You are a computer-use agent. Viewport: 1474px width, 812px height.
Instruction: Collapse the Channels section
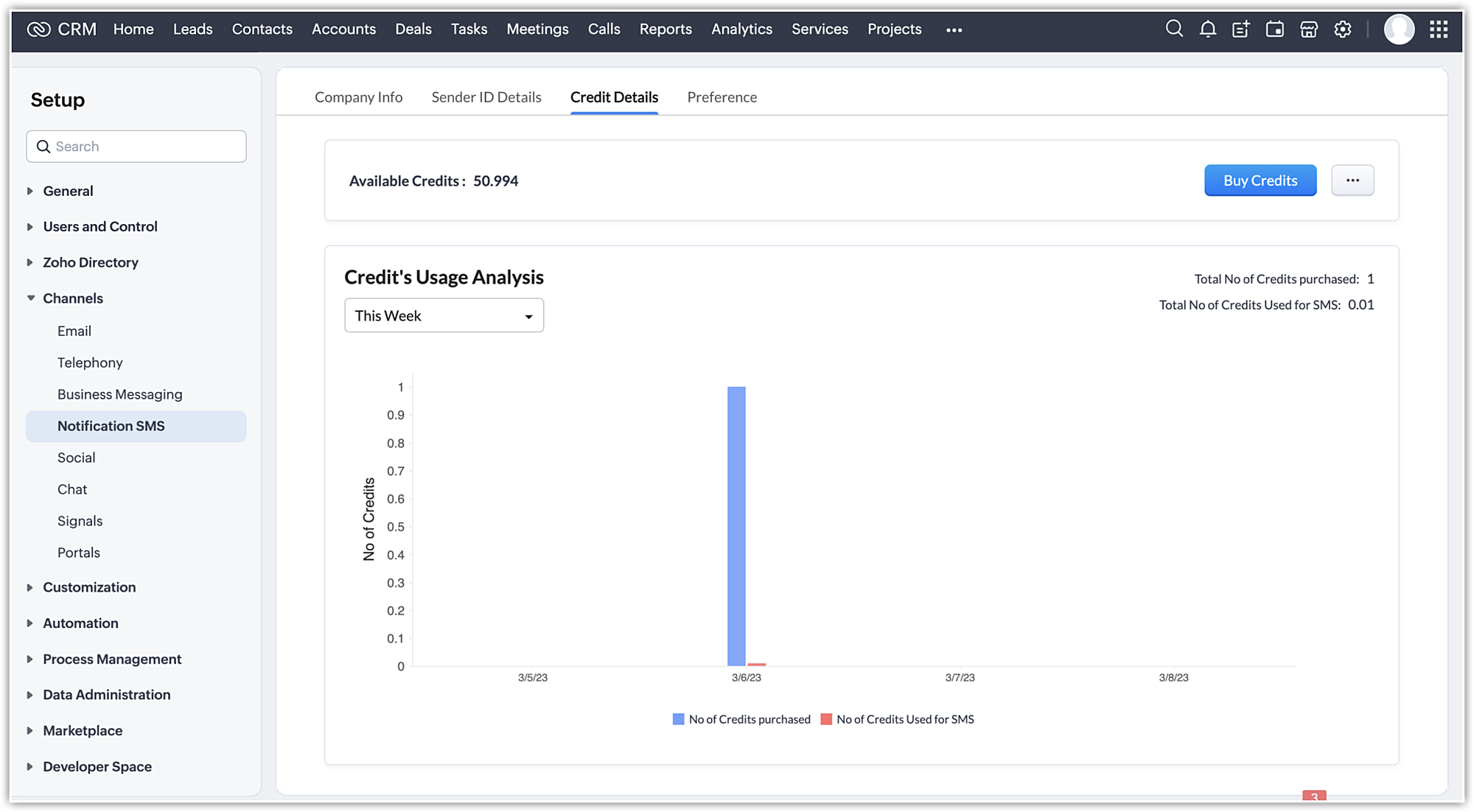[72, 298]
